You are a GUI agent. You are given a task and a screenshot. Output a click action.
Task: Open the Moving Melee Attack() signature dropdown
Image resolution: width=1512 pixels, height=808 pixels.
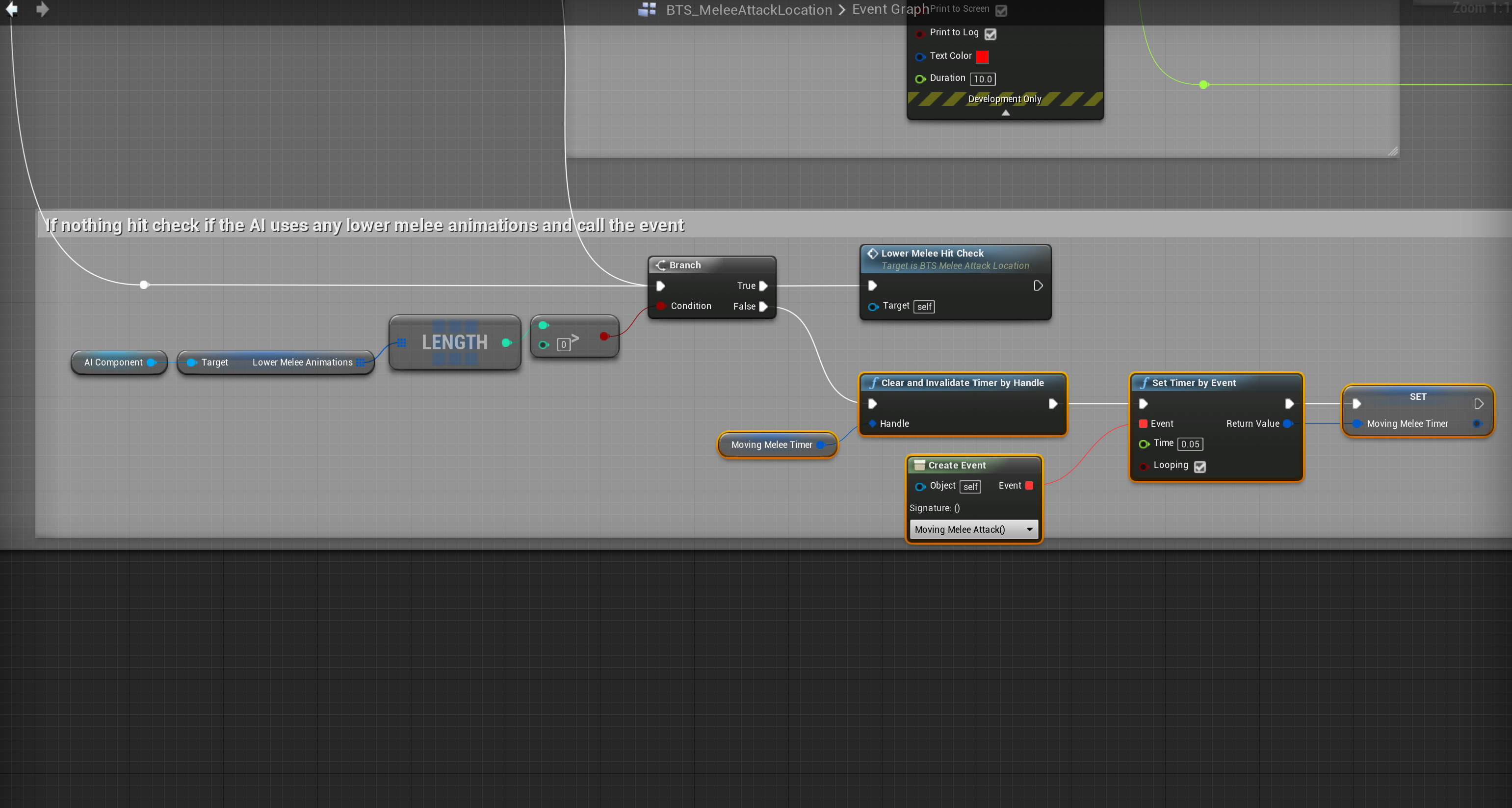pyautogui.click(x=973, y=529)
